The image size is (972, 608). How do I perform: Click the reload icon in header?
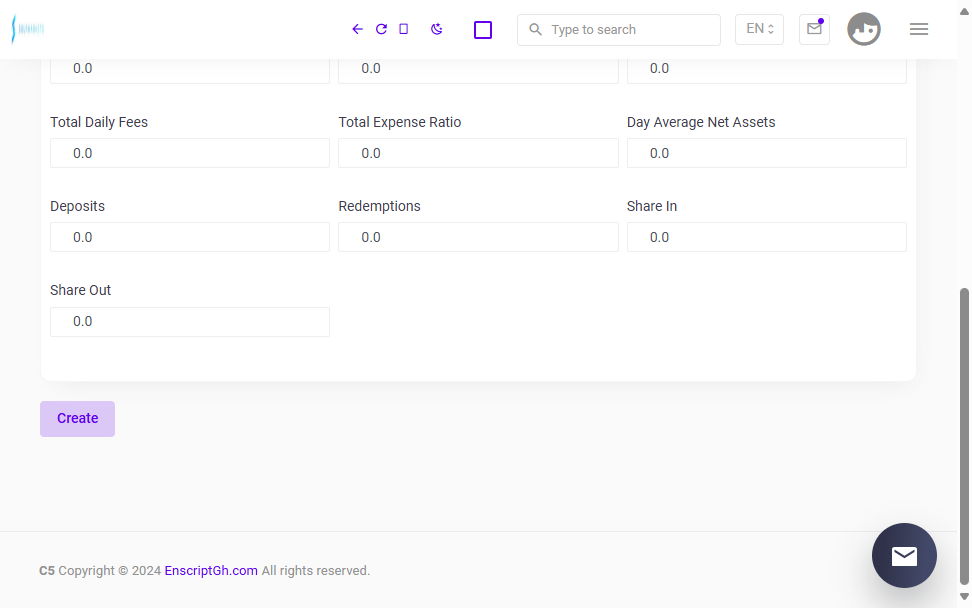pyautogui.click(x=381, y=29)
